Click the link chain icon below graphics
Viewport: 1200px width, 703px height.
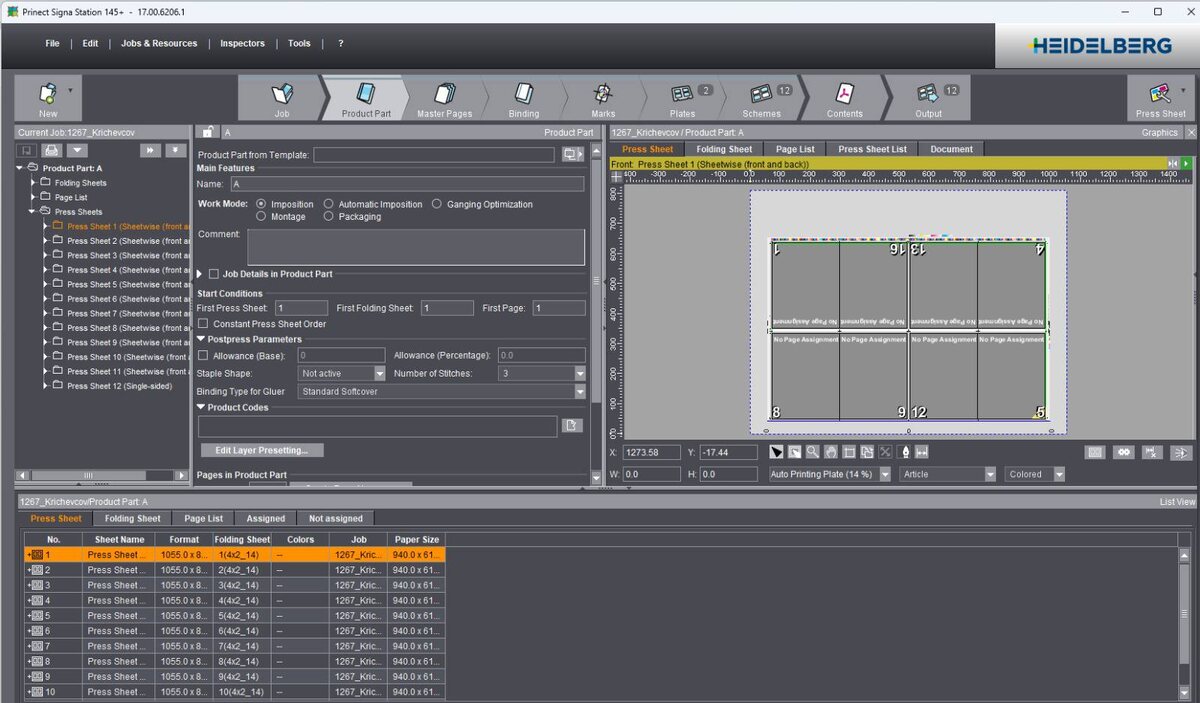coord(1124,452)
